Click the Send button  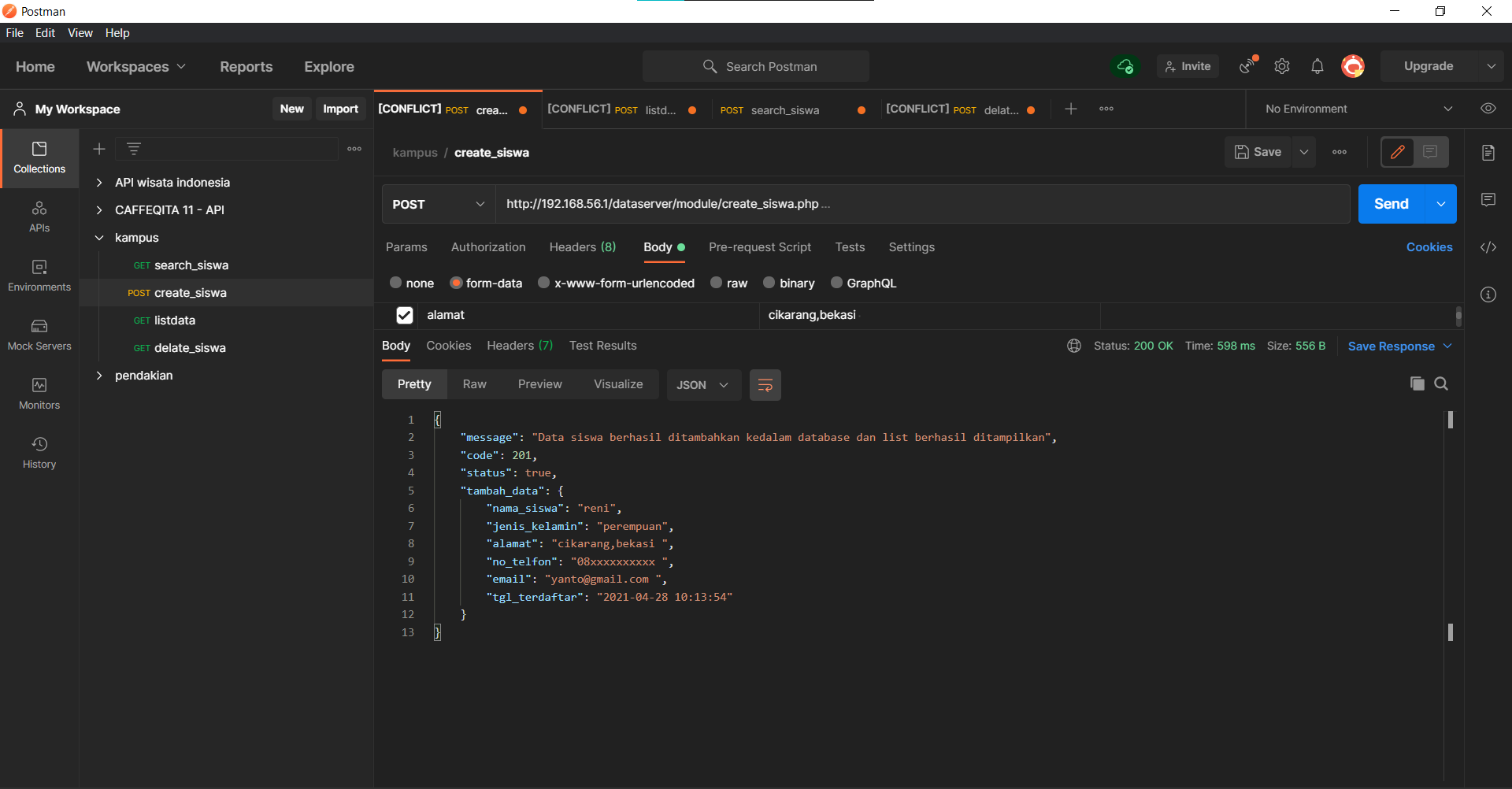1391,204
